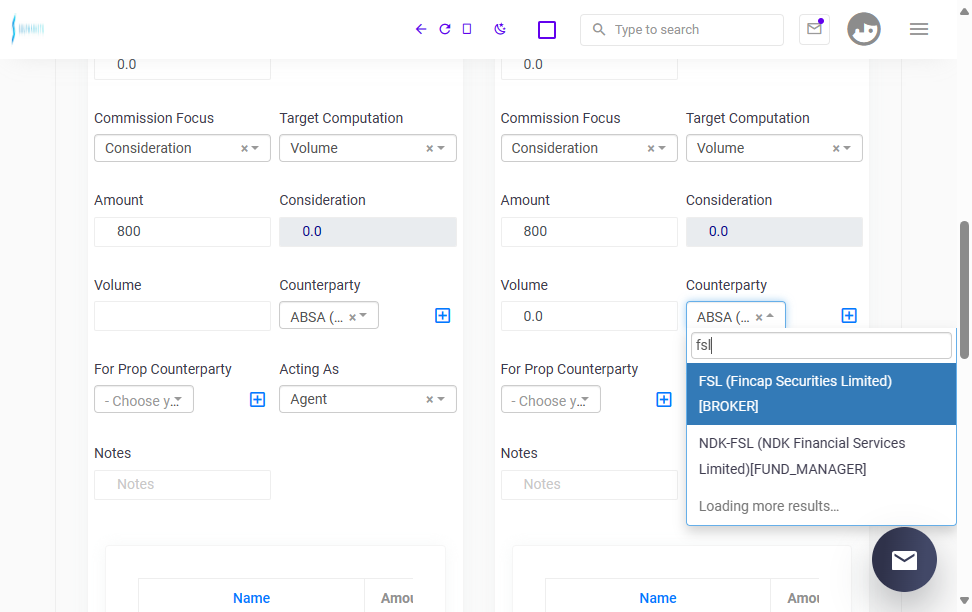Open left Commission Focus dropdown
972x612 pixels.
coord(182,148)
